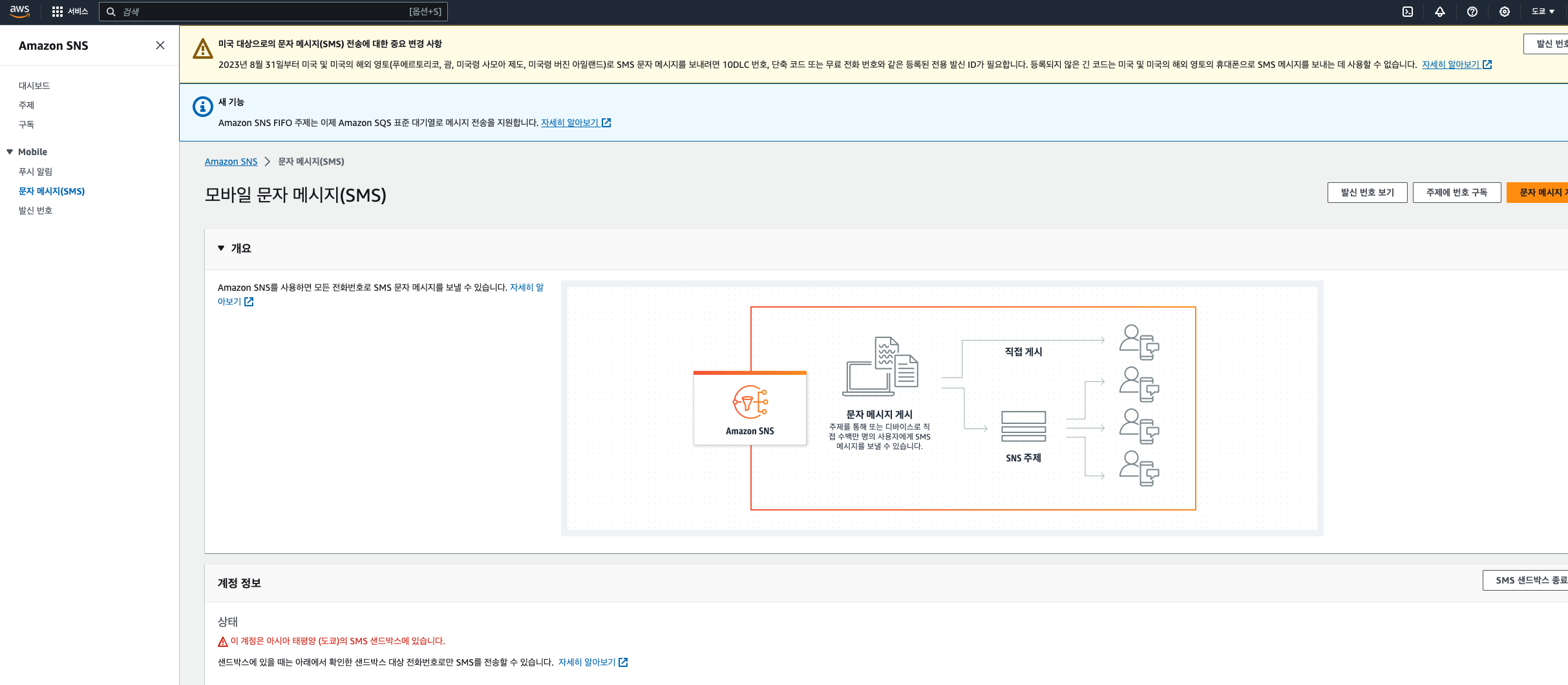Viewport: 1568px width, 685px height.
Task: Open the settings gear icon
Action: click(1505, 12)
